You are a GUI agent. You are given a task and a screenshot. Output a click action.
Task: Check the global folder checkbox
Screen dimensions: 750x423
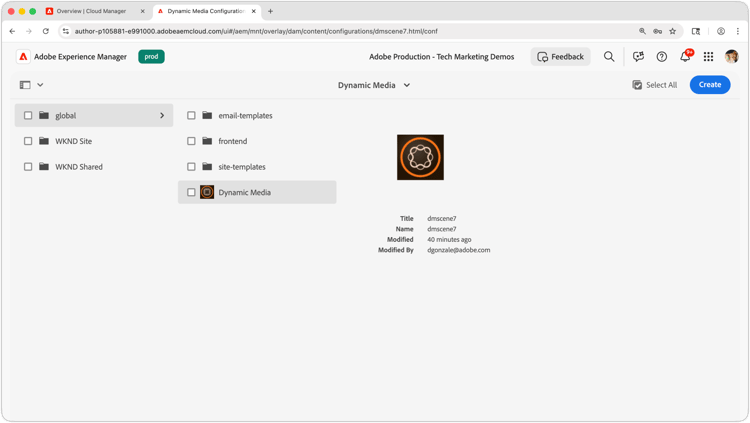tap(28, 115)
